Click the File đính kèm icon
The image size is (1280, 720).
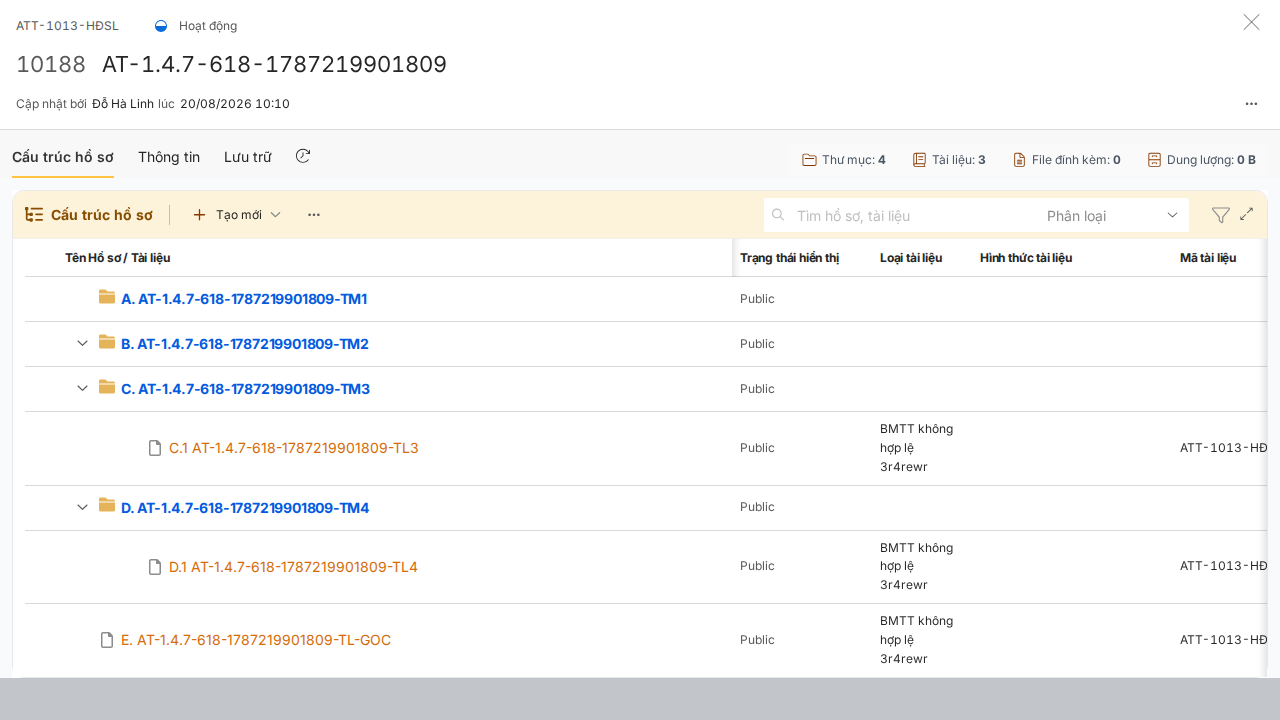1019,160
